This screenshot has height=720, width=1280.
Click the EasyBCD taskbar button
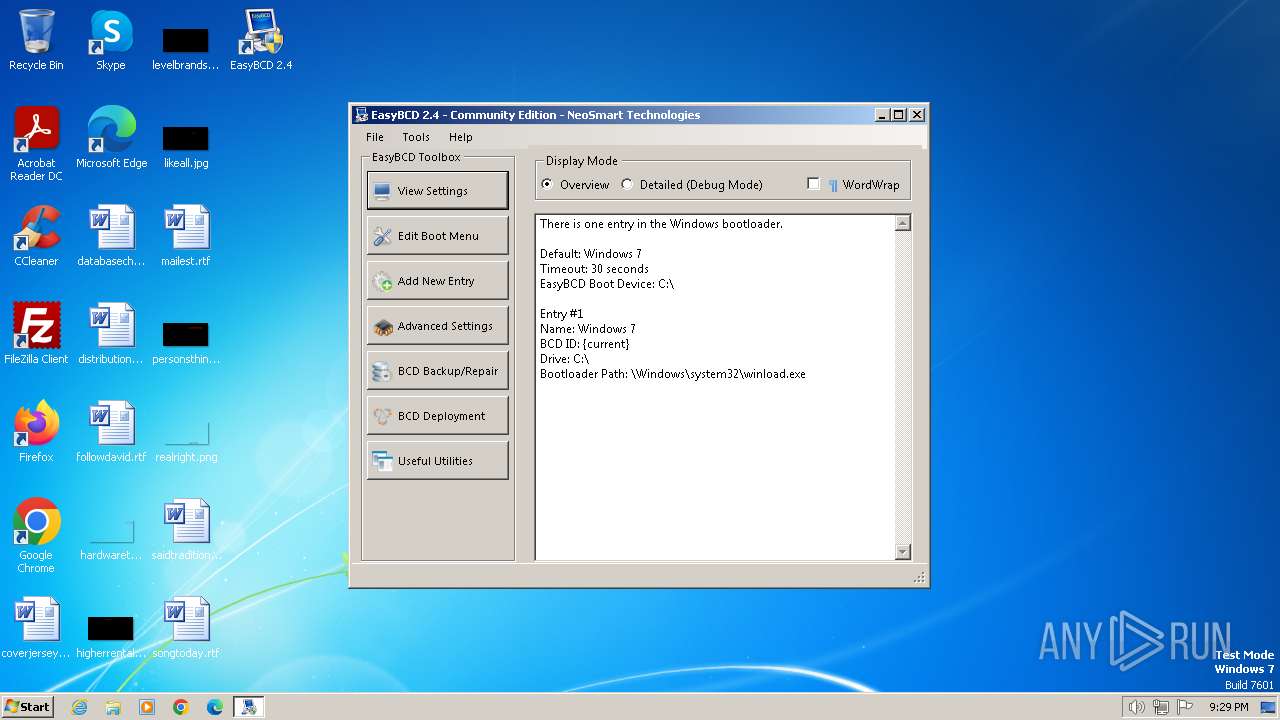(x=249, y=707)
